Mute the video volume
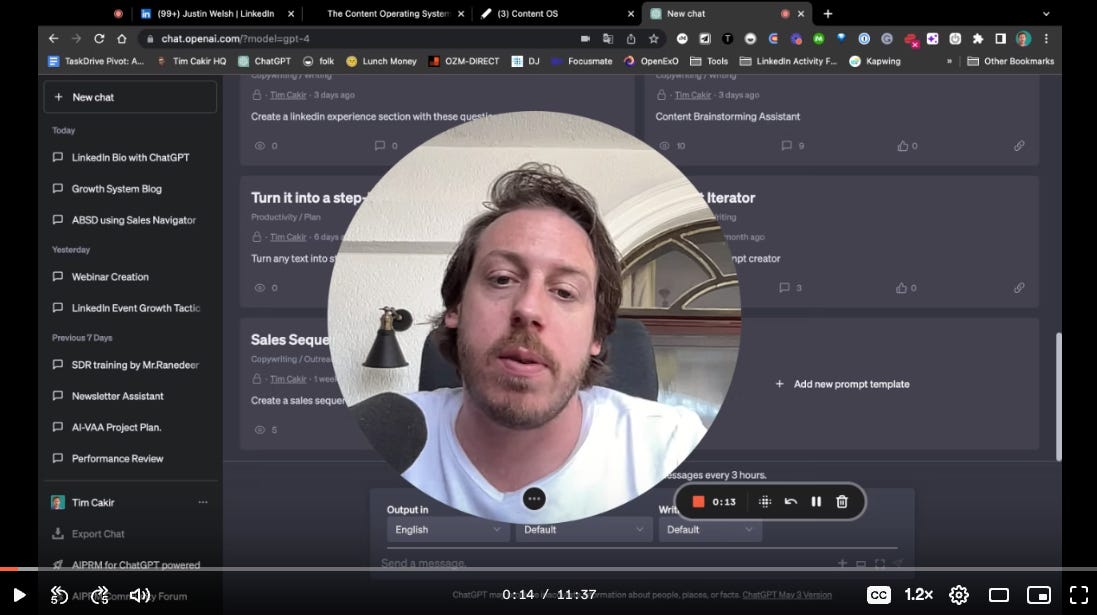 point(139,595)
